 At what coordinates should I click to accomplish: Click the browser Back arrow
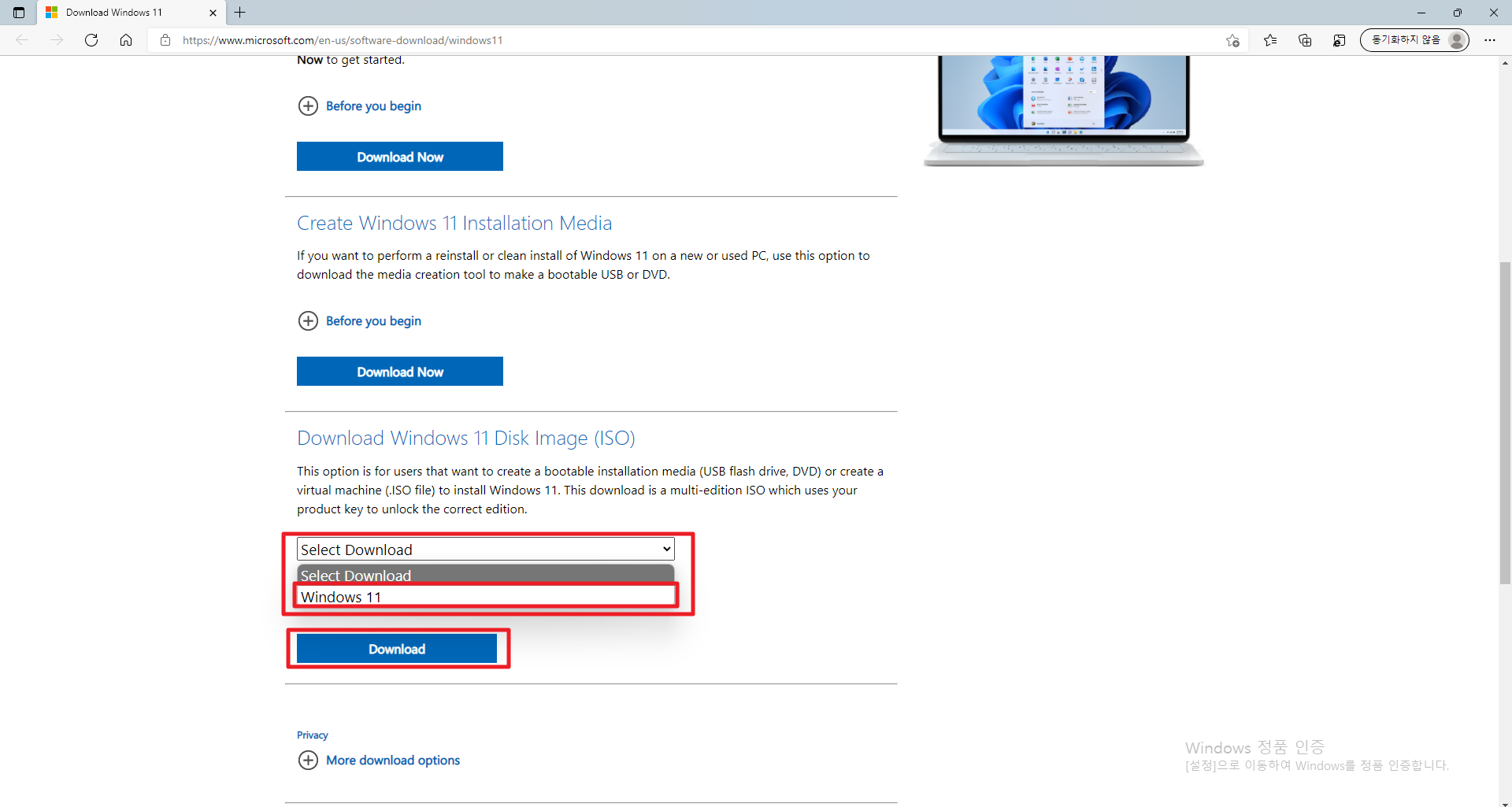[22, 40]
